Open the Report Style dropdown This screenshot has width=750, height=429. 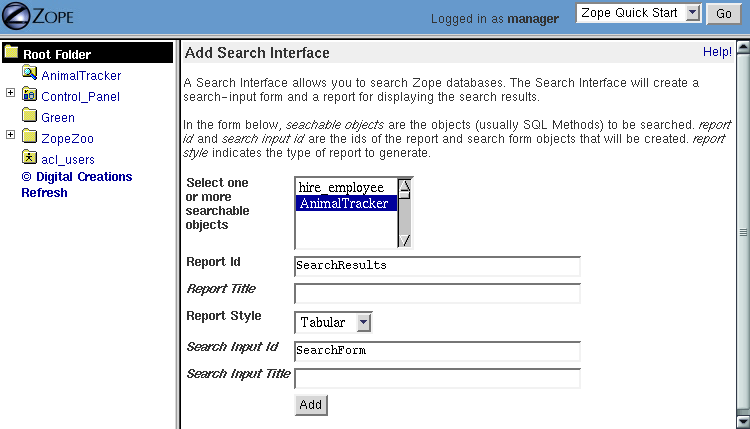[x=364, y=322]
